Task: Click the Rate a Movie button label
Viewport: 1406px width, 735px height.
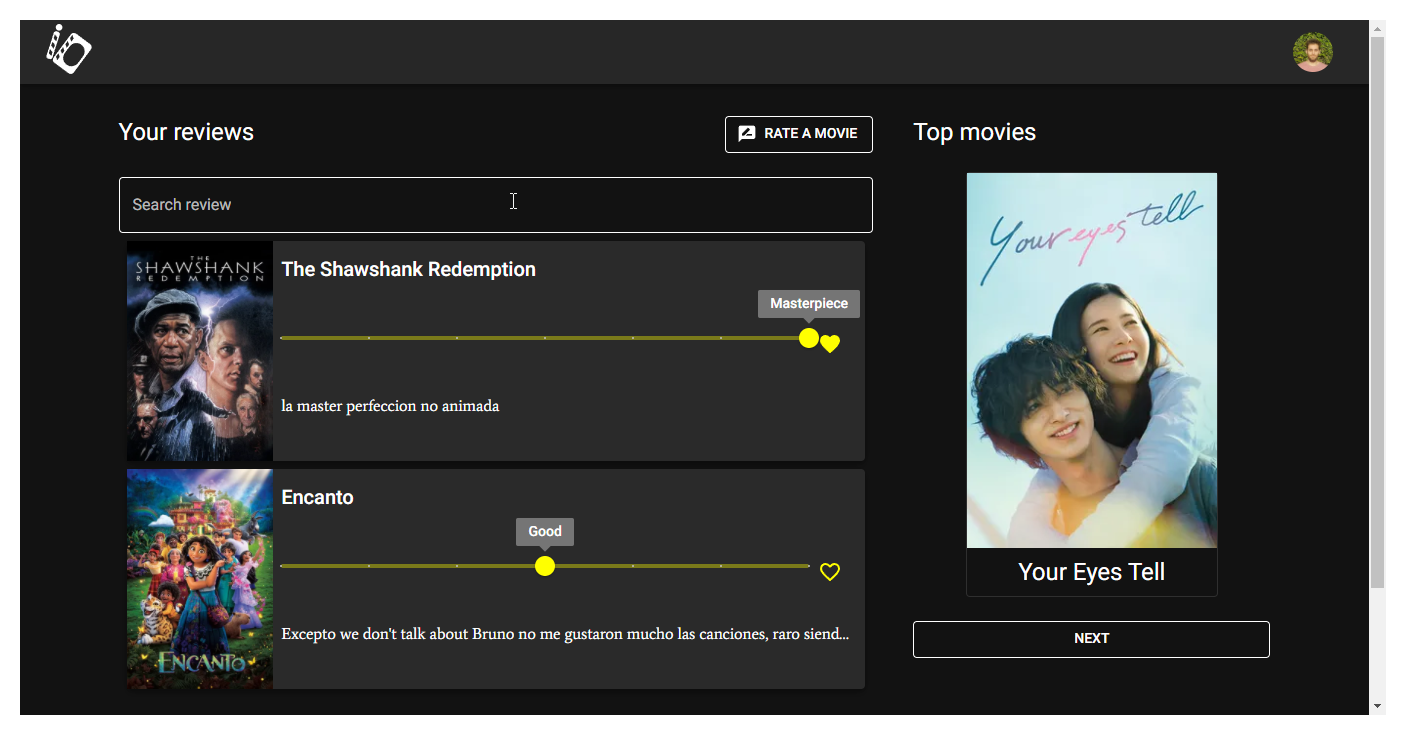Action: coord(810,134)
